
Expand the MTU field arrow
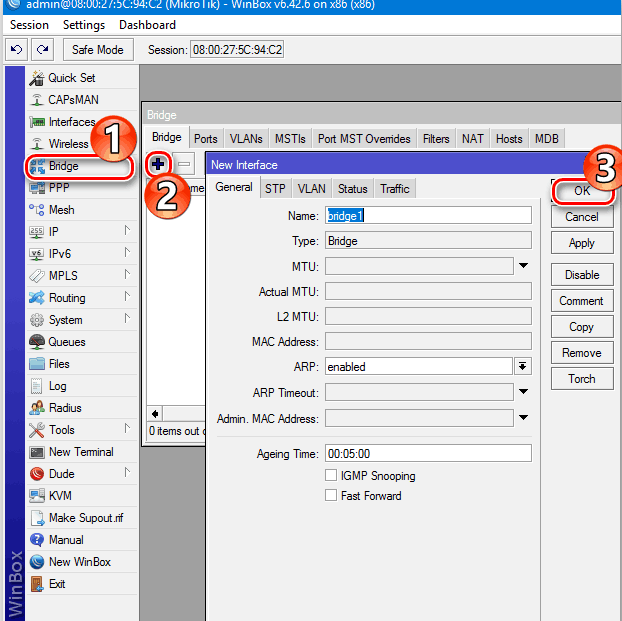(x=523, y=266)
